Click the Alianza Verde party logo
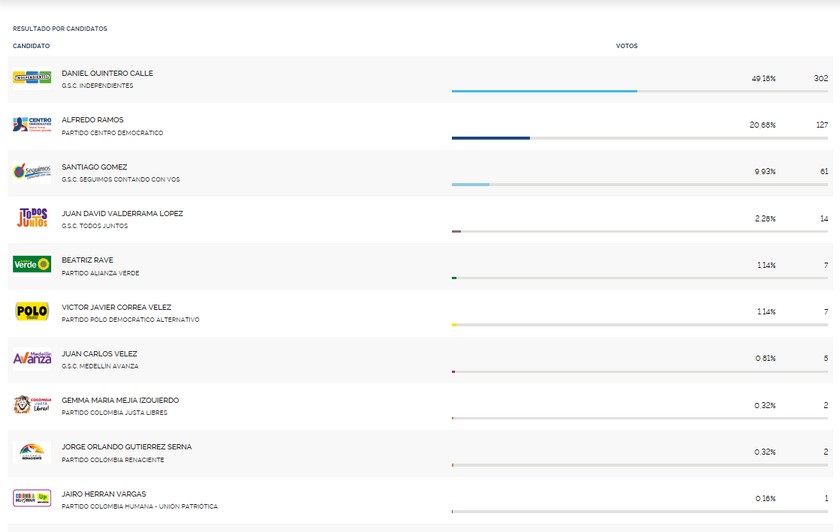The height and width of the screenshot is (532, 840). point(32,264)
